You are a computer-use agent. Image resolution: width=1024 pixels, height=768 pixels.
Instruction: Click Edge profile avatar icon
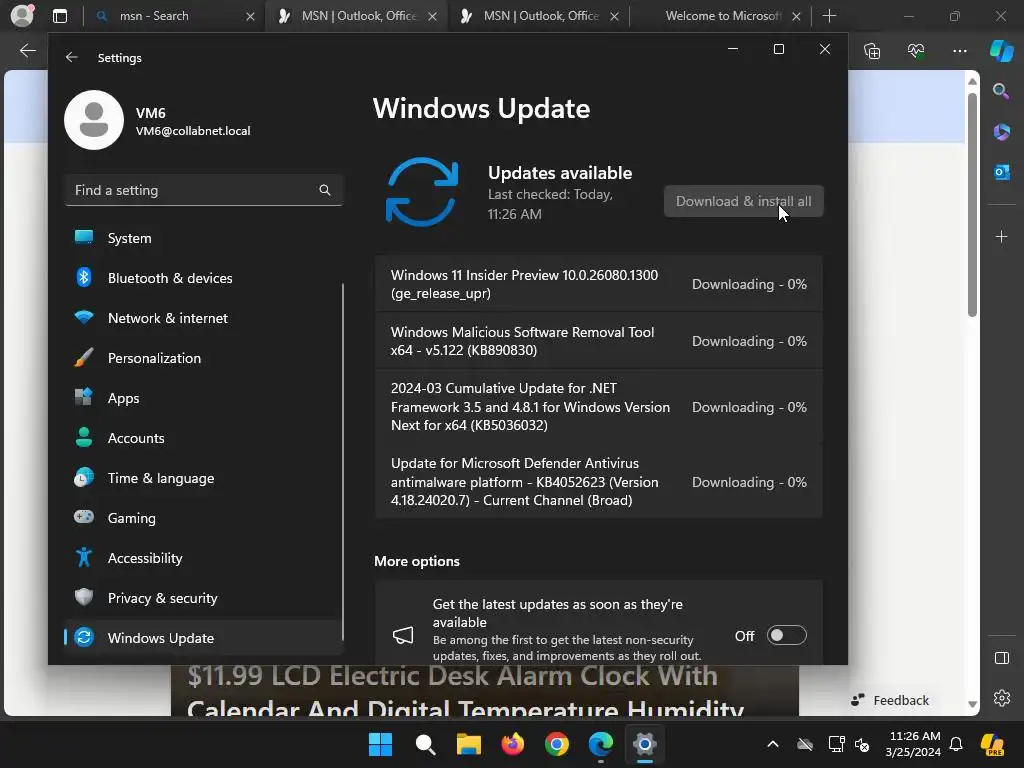[22, 16]
